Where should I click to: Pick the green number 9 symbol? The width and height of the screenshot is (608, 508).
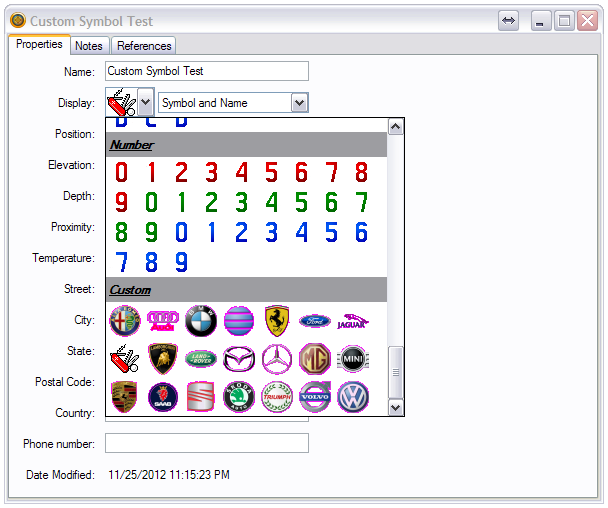151,232
